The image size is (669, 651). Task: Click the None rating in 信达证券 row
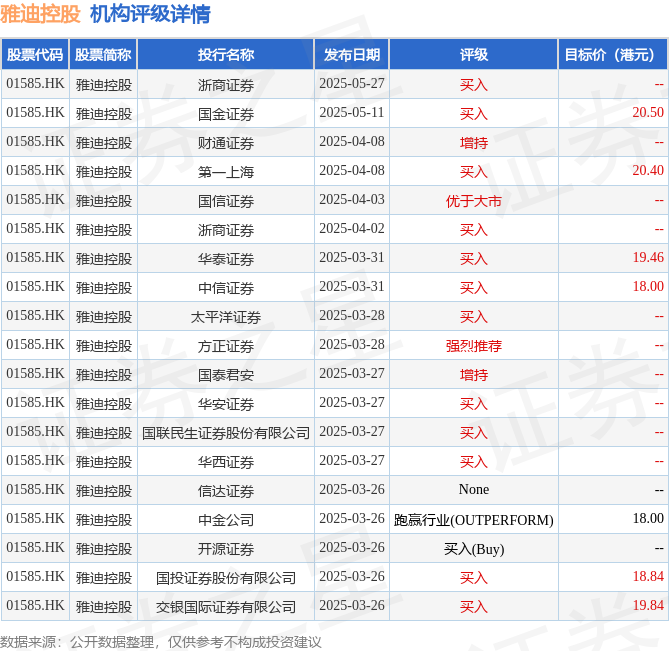(474, 490)
